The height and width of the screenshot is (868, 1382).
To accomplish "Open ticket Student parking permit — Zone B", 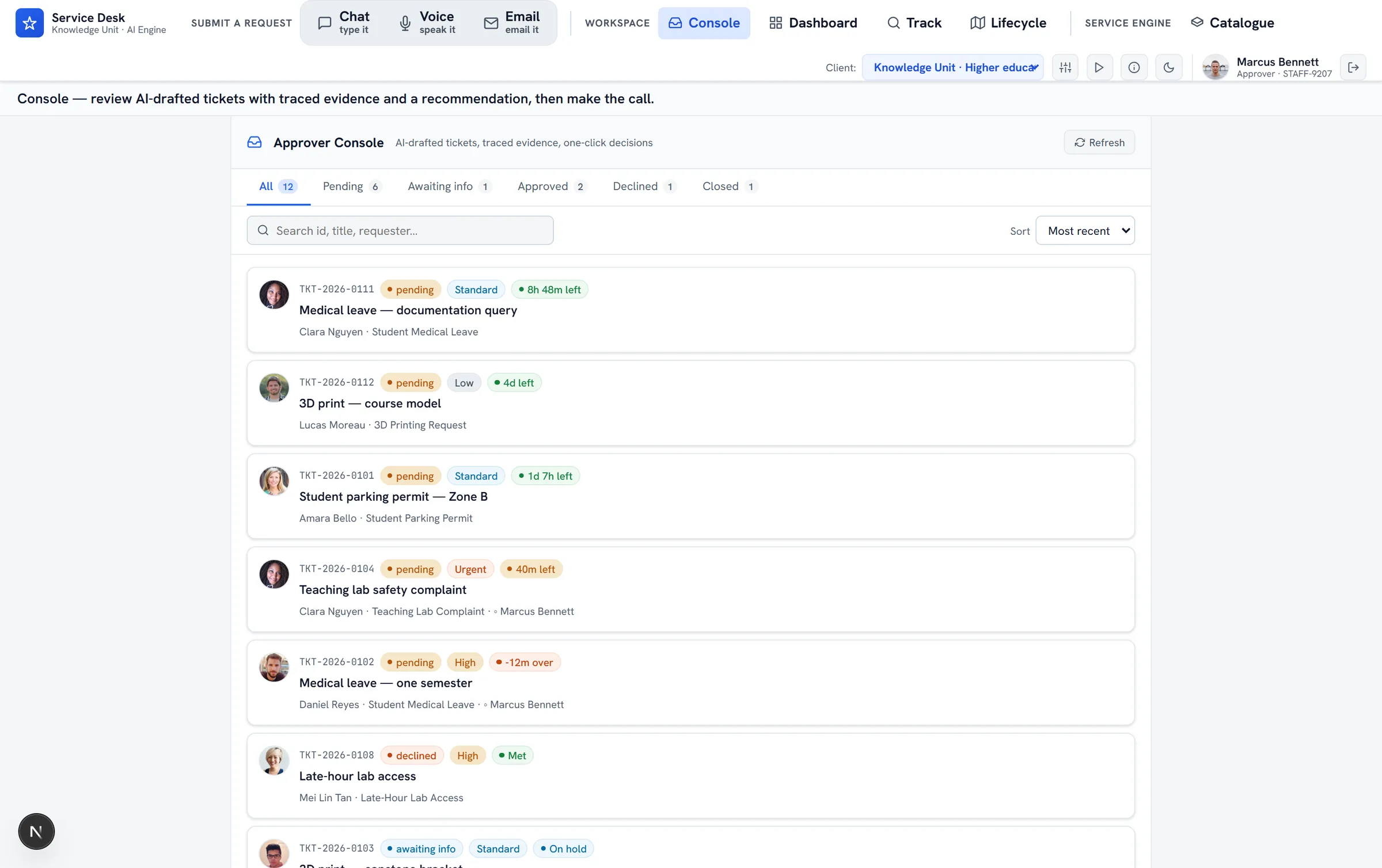I will tap(690, 496).
